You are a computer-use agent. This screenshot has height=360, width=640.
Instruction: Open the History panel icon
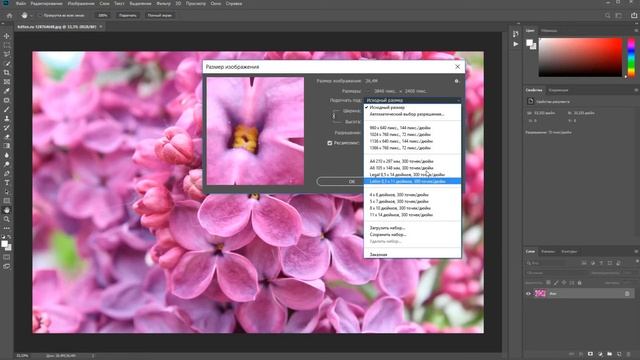pyautogui.click(x=516, y=34)
